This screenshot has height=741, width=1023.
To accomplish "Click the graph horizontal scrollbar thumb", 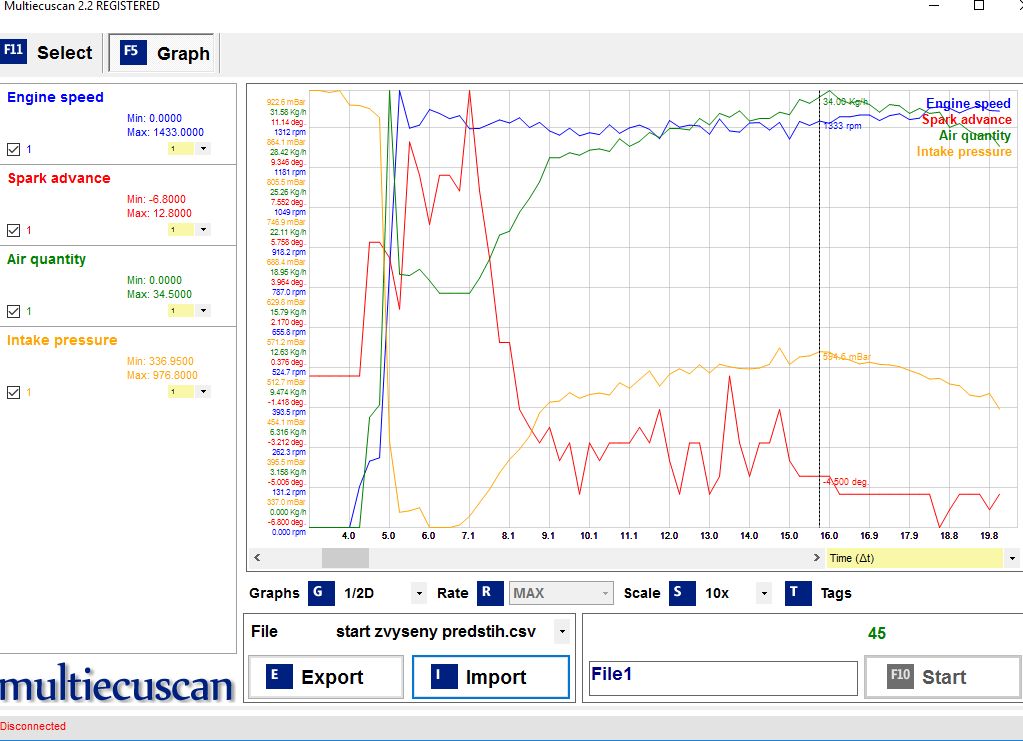I will [344, 558].
